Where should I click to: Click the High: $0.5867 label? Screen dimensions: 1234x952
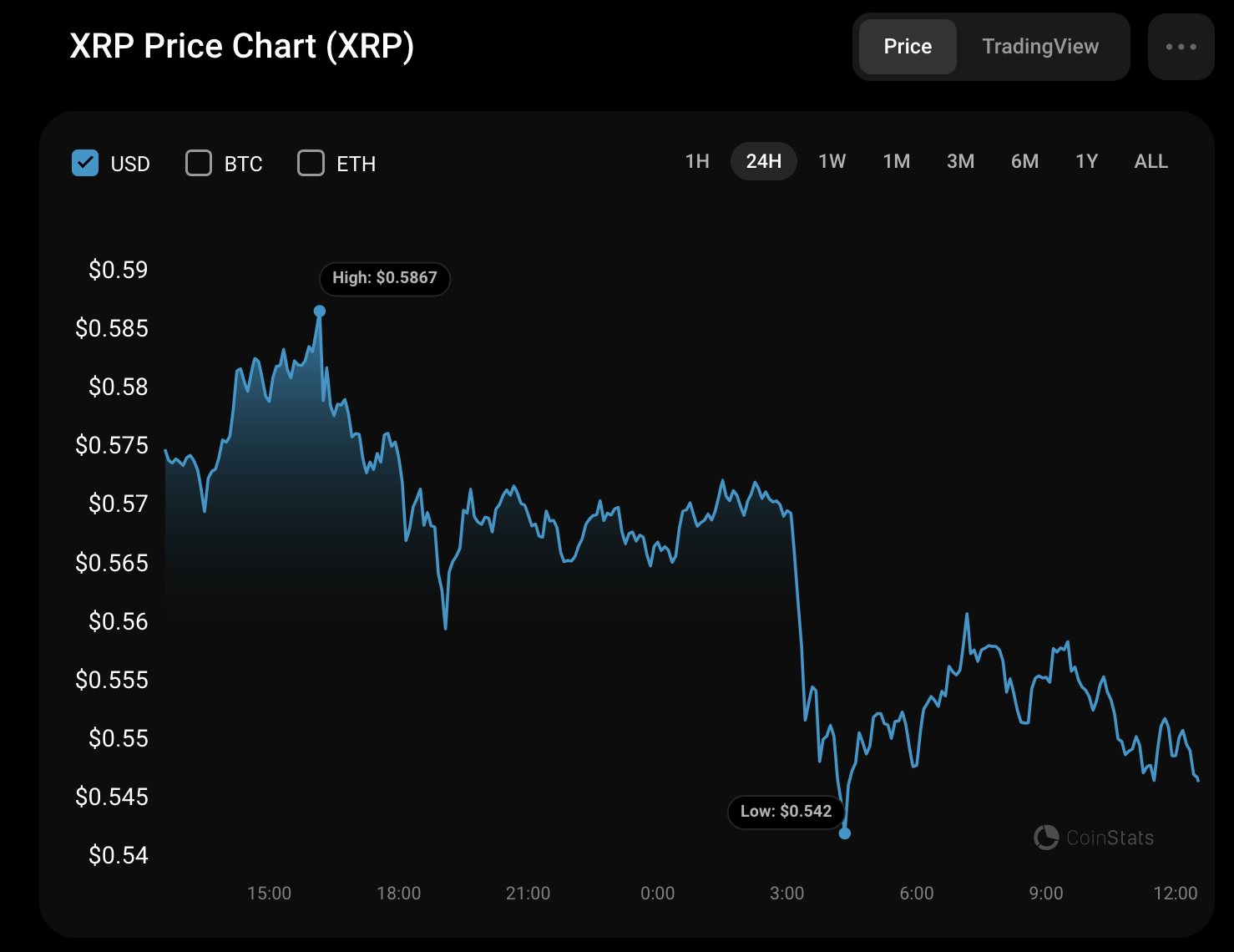(x=385, y=278)
